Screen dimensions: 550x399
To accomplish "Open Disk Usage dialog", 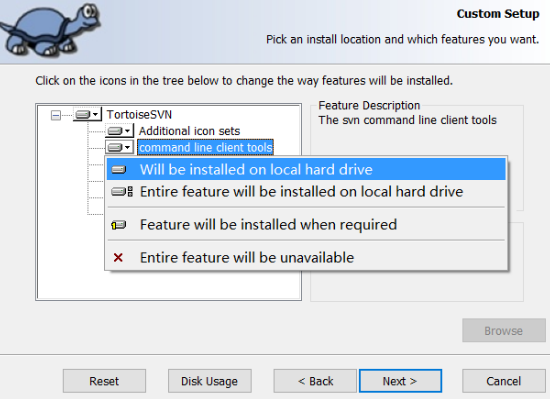I will [209, 381].
